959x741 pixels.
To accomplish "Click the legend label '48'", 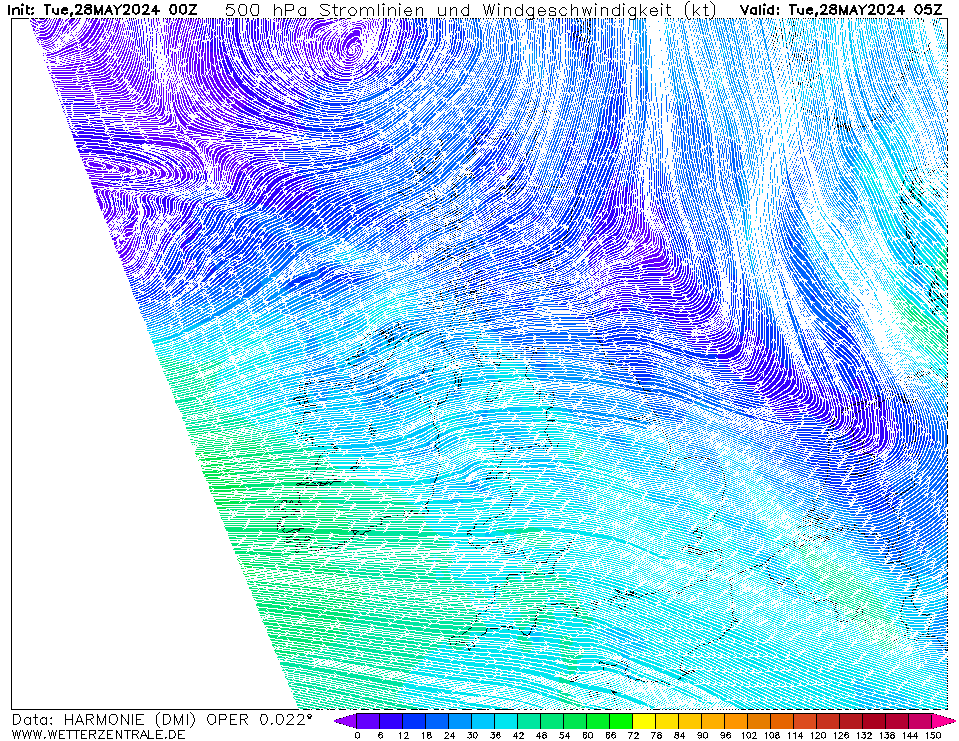I will click(541, 735).
